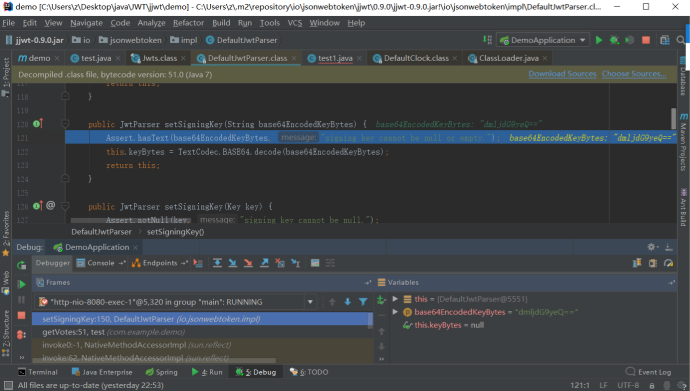The width and height of the screenshot is (690, 391).
Task: Expand the 'this' variable node
Action: click(395, 299)
